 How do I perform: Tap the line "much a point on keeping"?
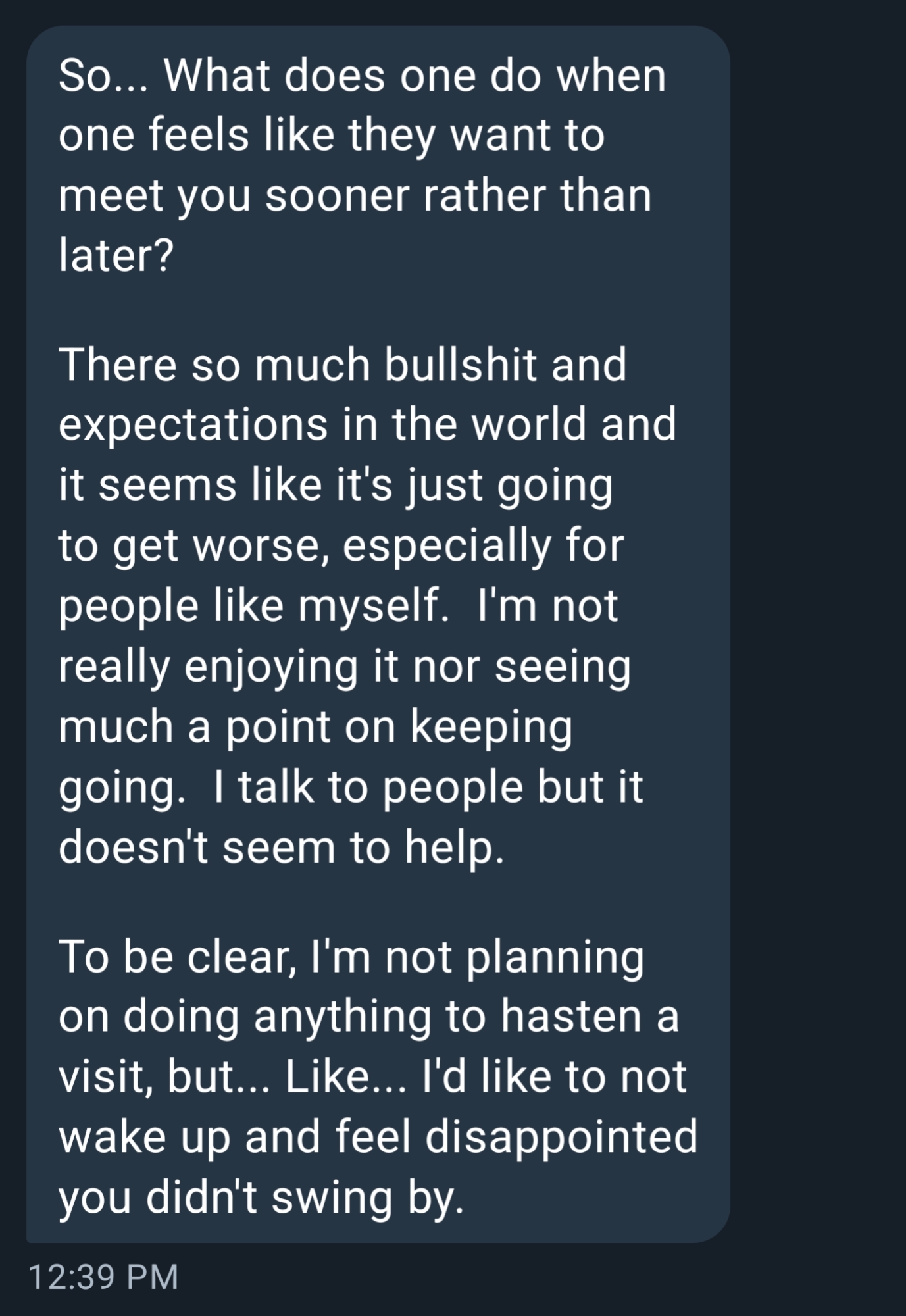pyautogui.click(x=315, y=726)
